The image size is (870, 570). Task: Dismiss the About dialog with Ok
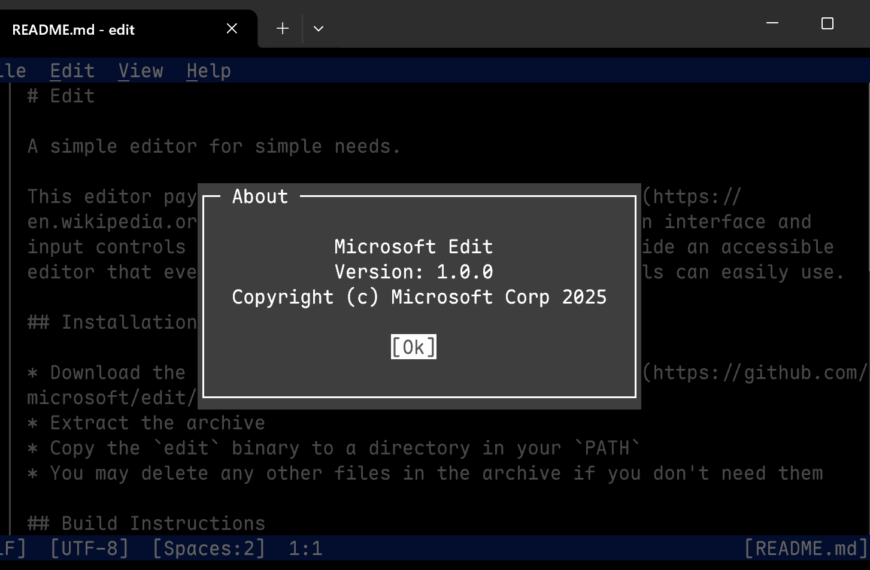[x=413, y=347]
